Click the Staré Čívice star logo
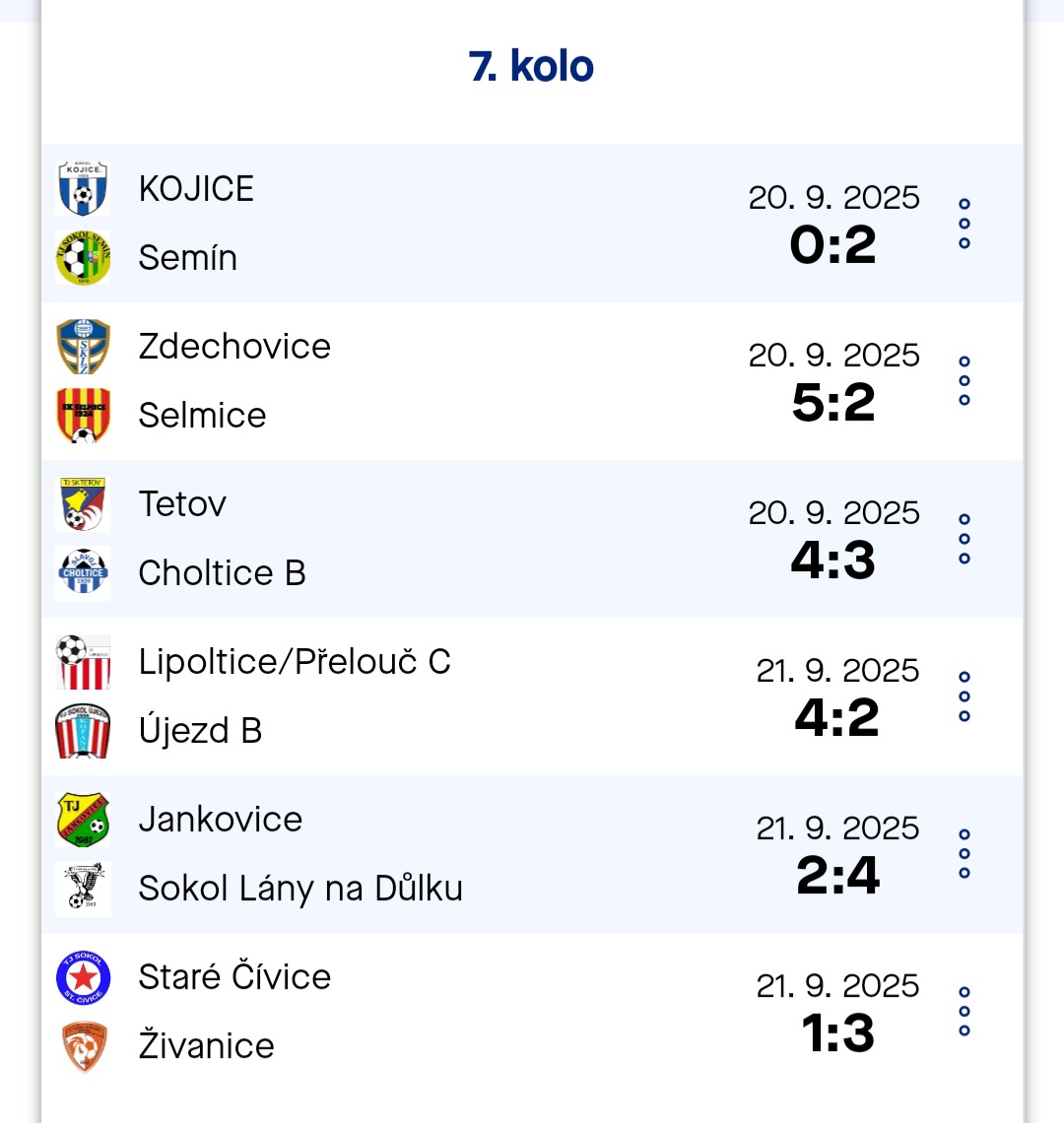This screenshot has width=1064, height=1123. (x=83, y=977)
